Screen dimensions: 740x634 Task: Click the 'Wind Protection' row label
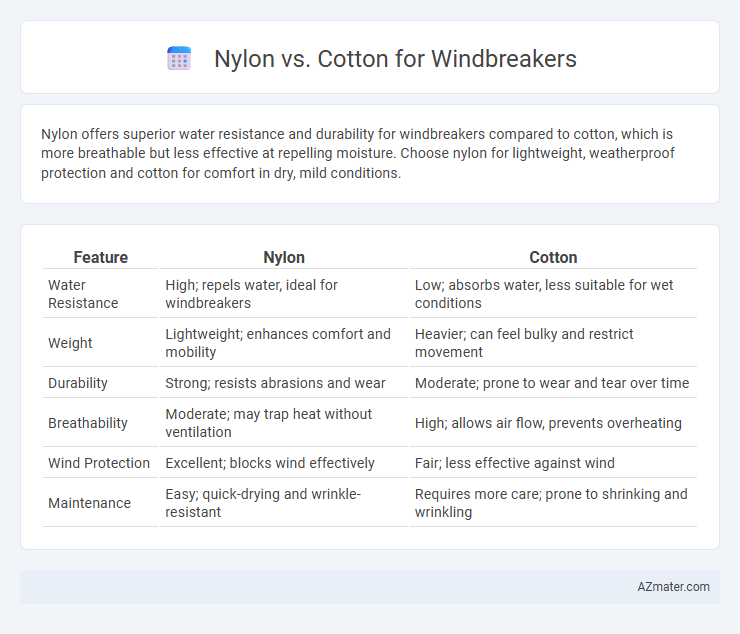(x=101, y=463)
